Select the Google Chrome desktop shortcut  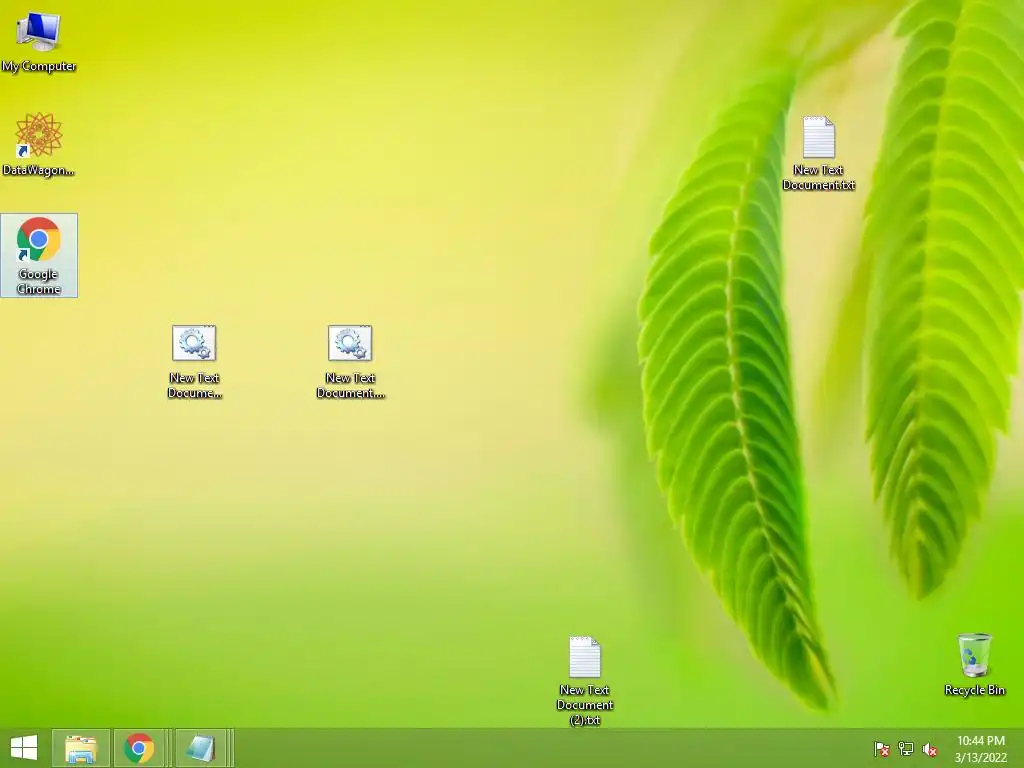[39, 255]
